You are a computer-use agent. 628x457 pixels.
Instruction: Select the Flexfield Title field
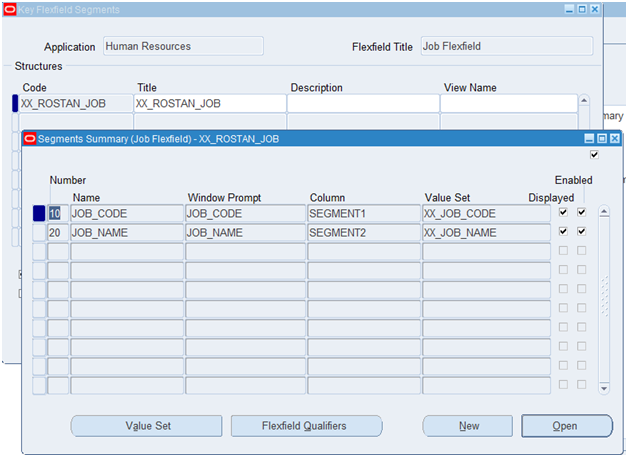(507, 46)
